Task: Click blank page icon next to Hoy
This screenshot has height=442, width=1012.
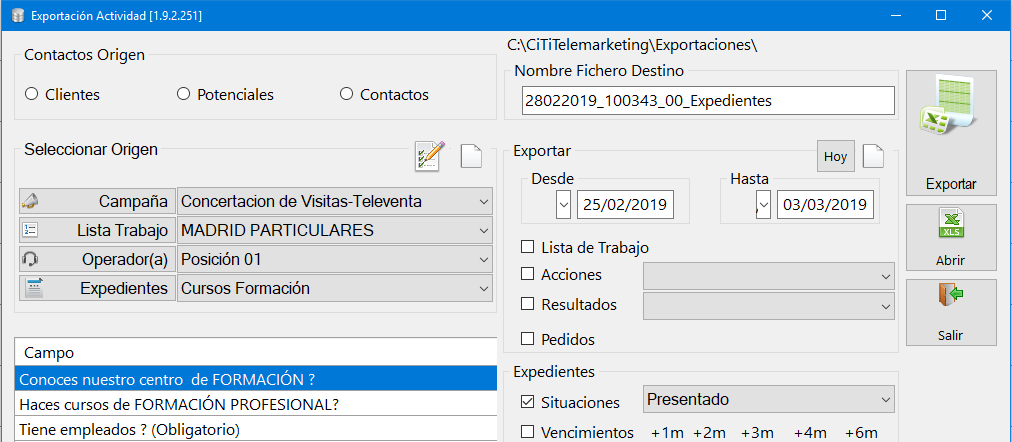Action: [873, 156]
